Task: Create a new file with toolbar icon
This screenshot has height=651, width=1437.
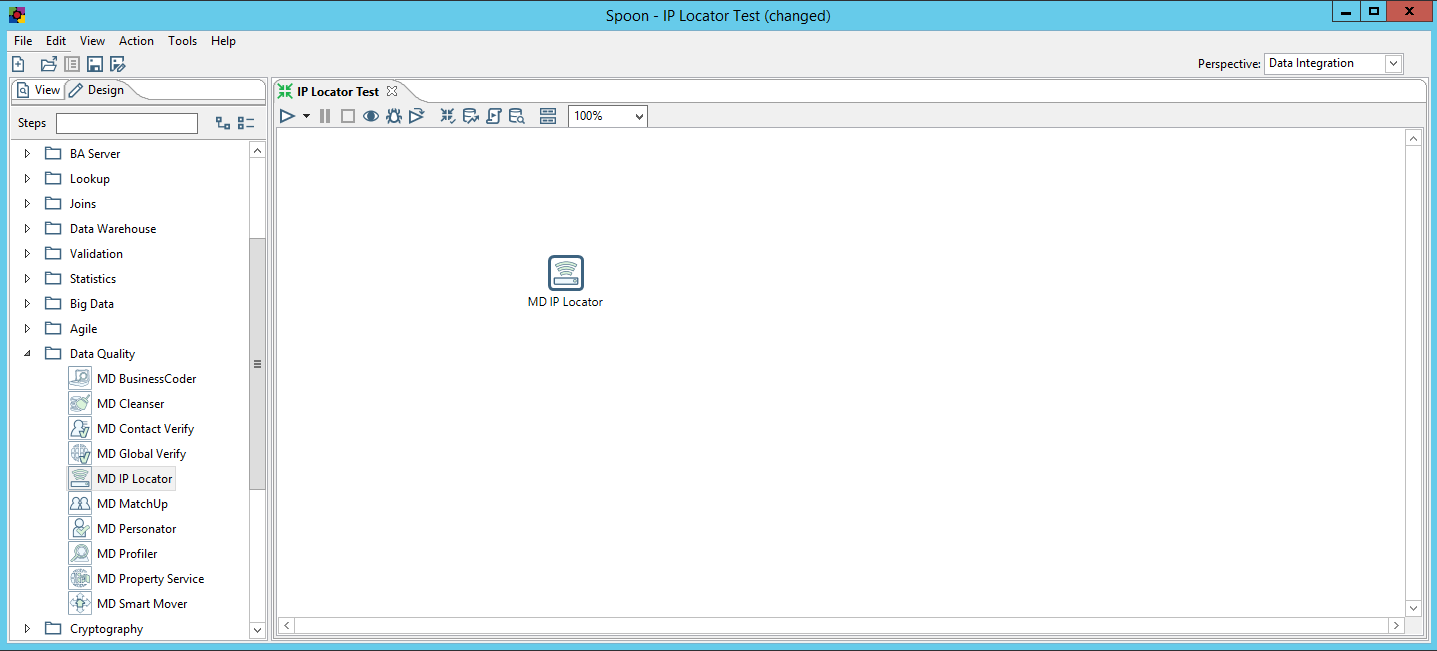Action: [x=18, y=64]
